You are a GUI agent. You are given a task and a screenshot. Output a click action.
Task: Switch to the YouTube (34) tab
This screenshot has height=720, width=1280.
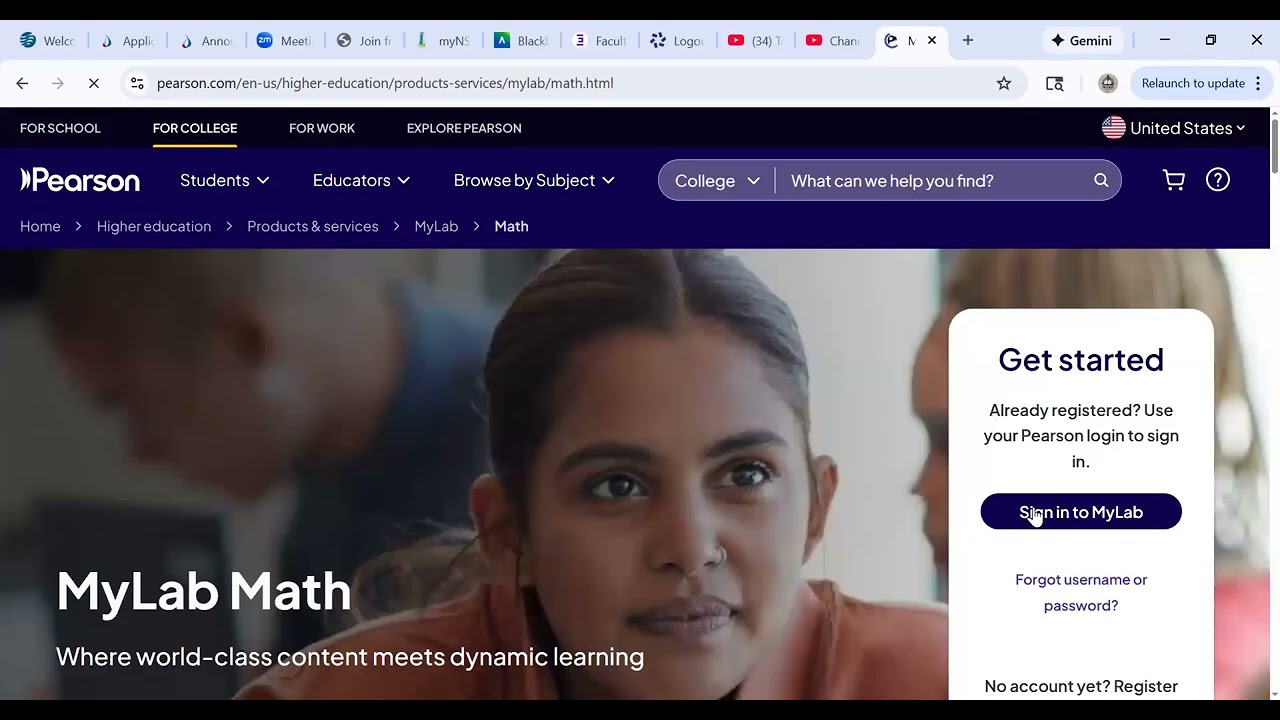[x=757, y=40]
